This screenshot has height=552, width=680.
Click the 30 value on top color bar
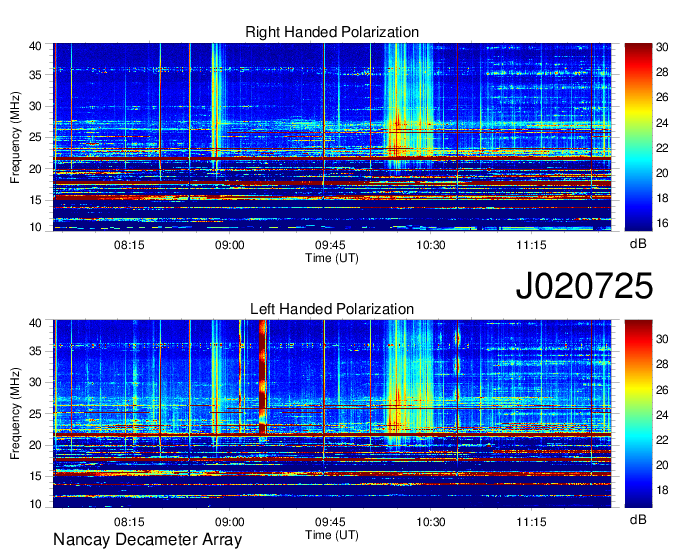point(662,47)
